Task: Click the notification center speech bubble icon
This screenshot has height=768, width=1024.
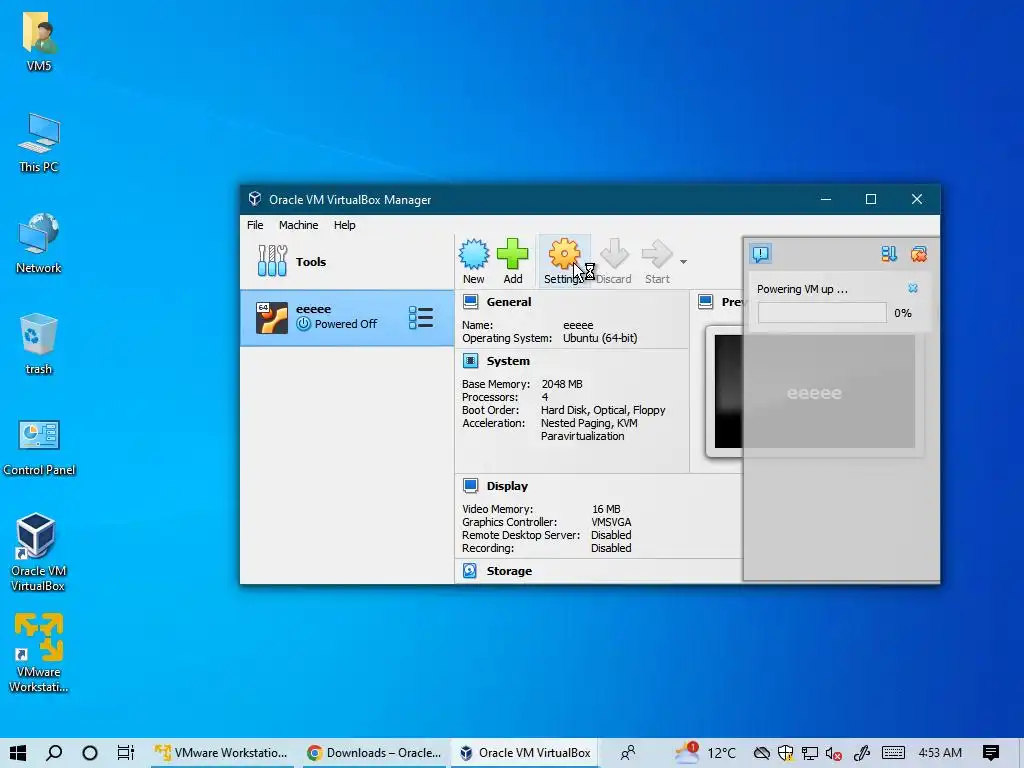Action: tap(761, 253)
